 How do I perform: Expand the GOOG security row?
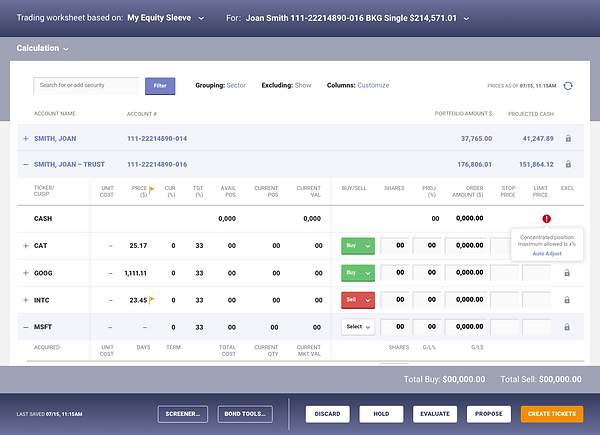pos(26,273)
